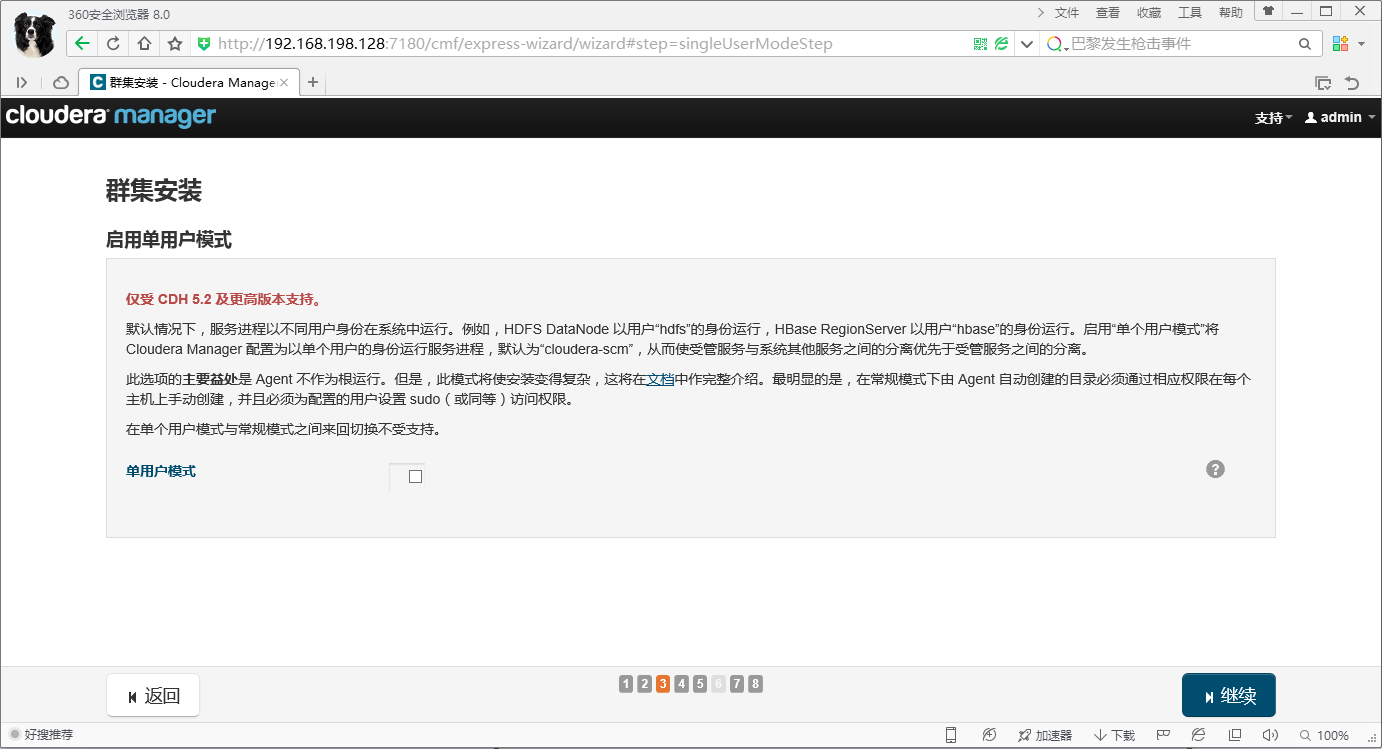Close the Cloudera Manager tab
The width and height of the screenshot is (1382, 749).
tap(284, 82)
